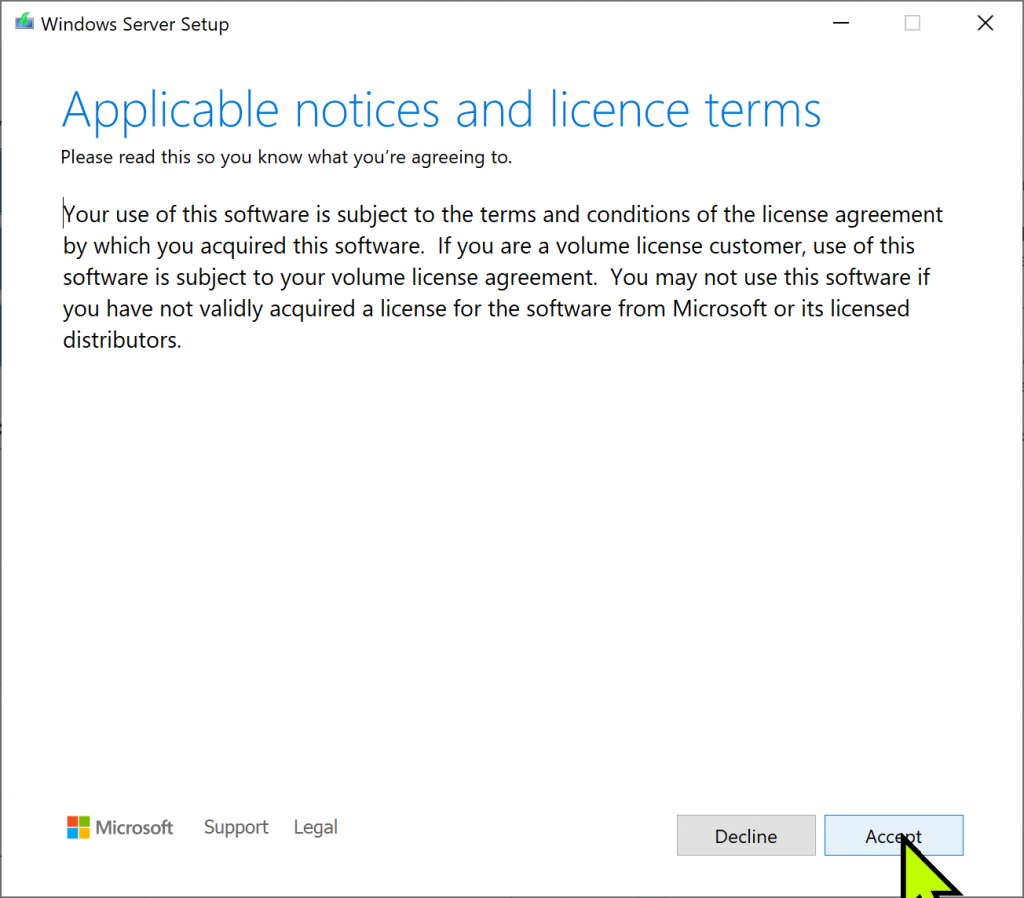
Task: Decline the licence terms
Action: pos(746,836)
